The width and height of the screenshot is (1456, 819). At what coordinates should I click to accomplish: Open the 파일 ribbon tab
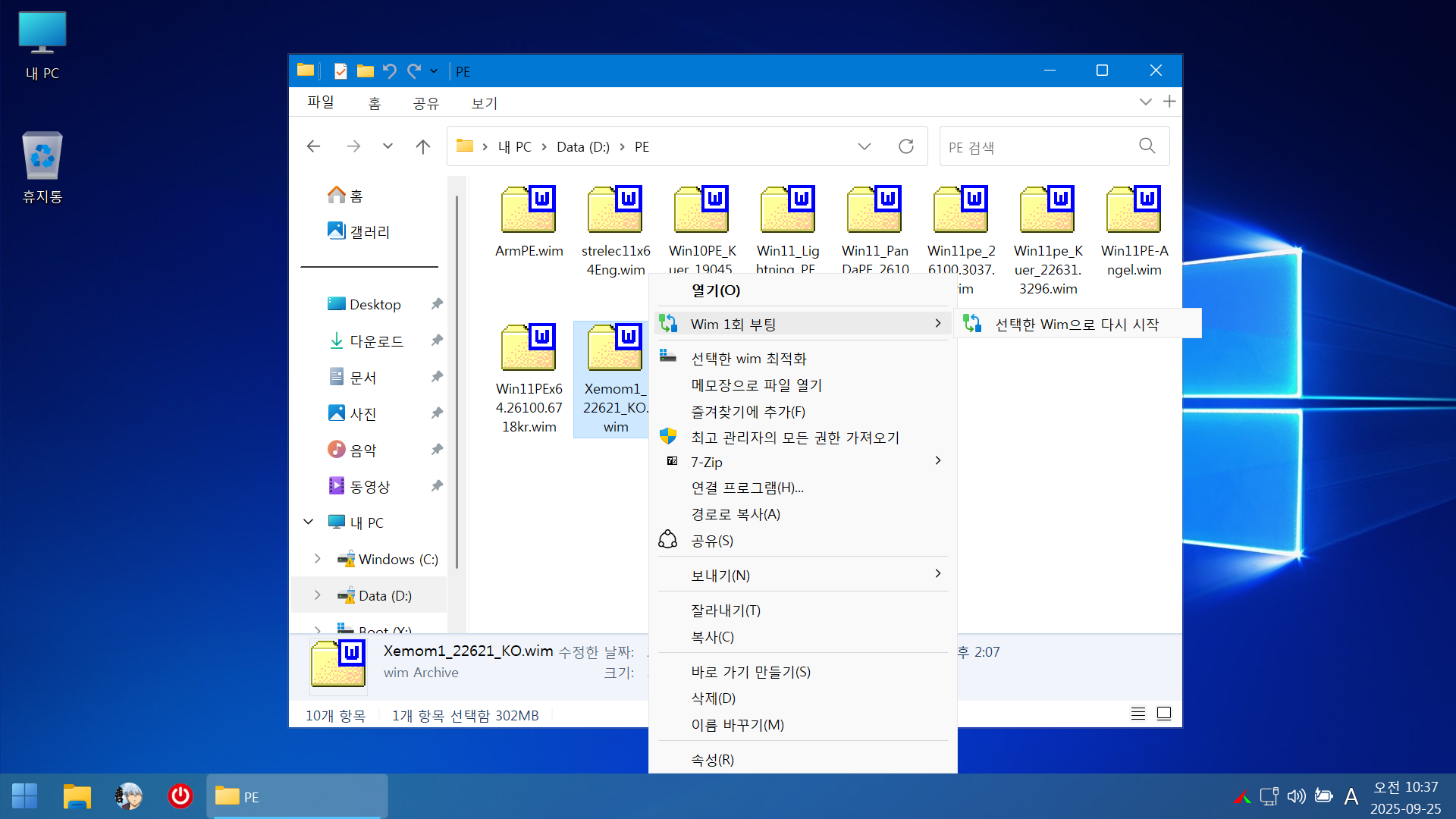tap(321, 102)
